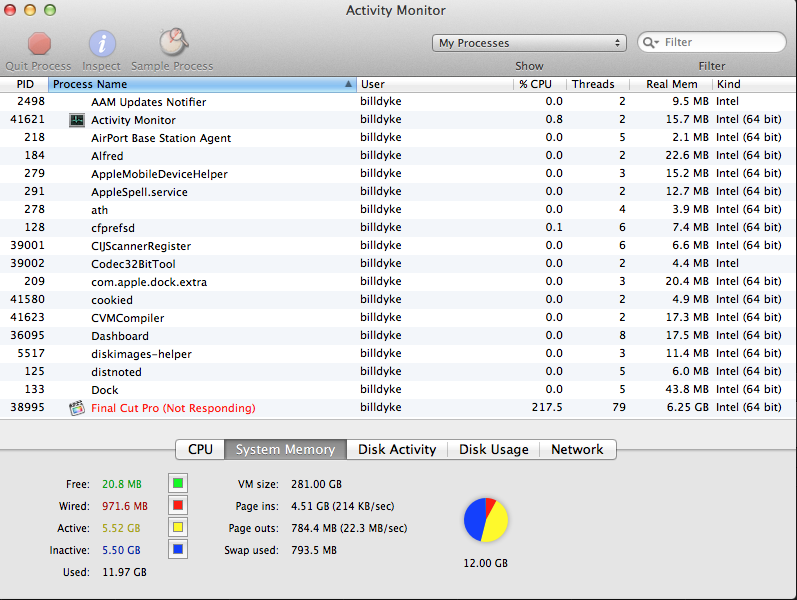Switch to the CPU tab
The image size is (797, 600).
click(x=200, y=449)
